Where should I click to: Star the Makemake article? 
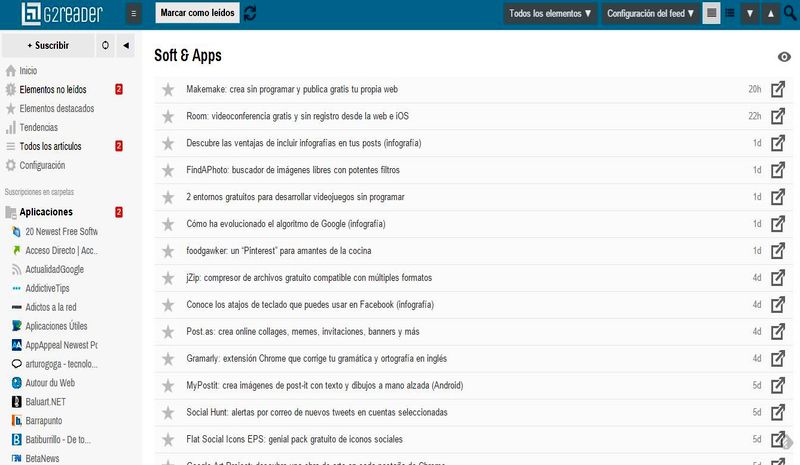click(168, 90)
